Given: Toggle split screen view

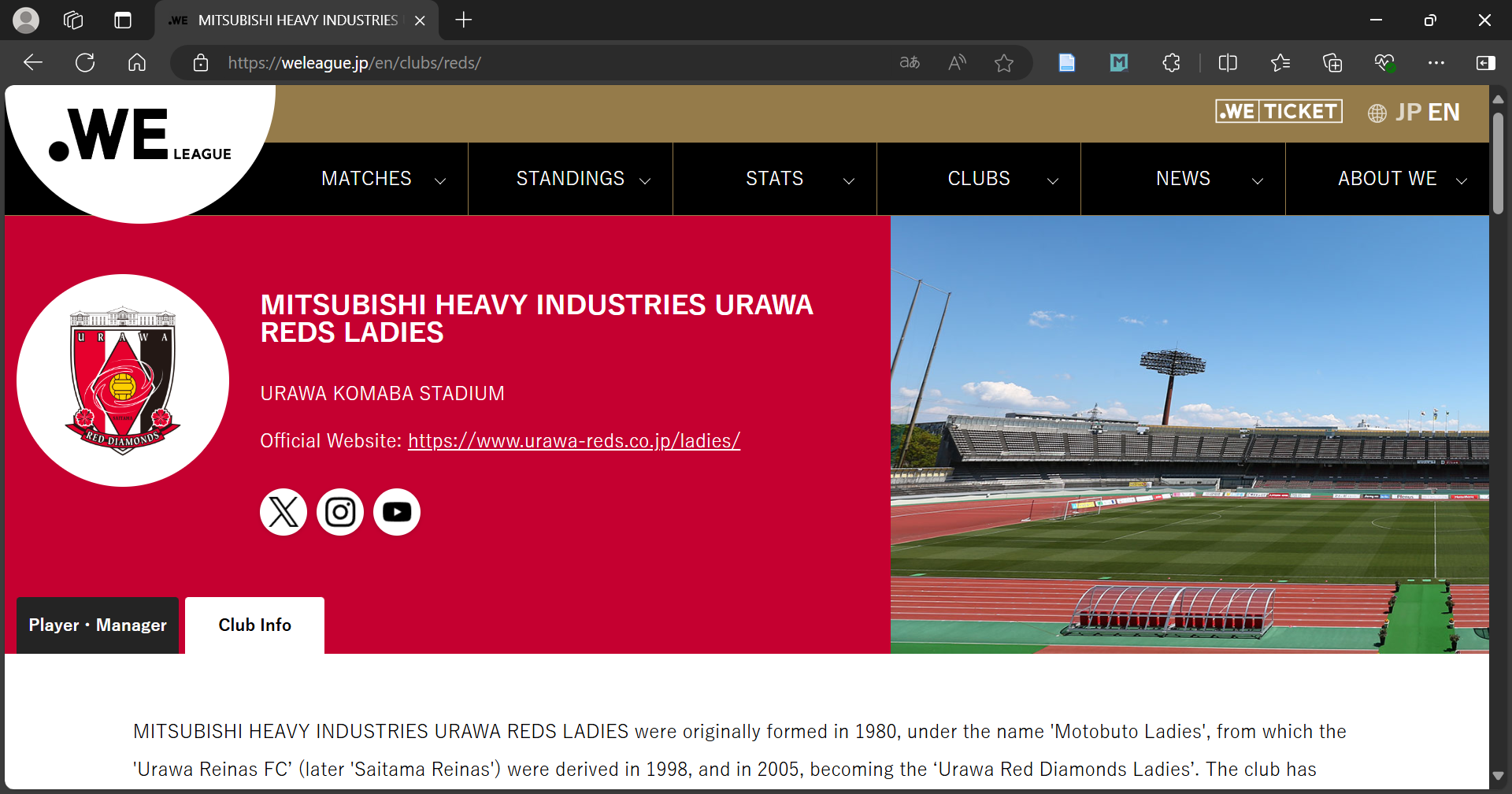Looking at the screenshot, I should (x=1228, y=62).
